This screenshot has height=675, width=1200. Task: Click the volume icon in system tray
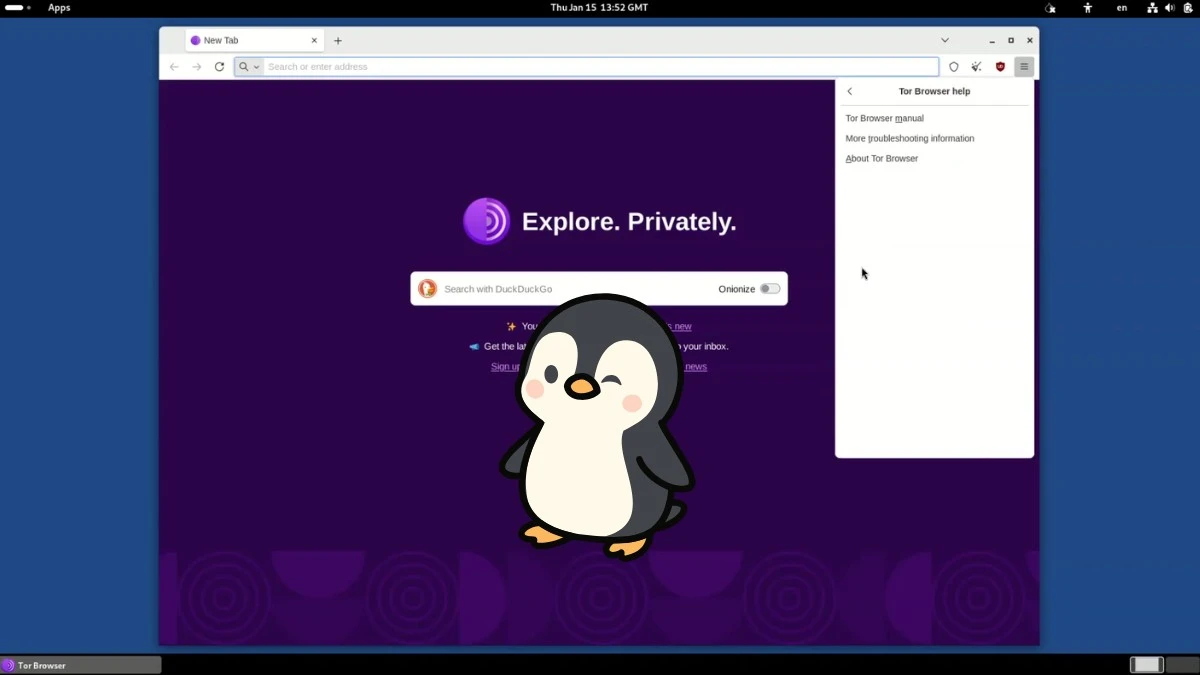pos(1170,8)
